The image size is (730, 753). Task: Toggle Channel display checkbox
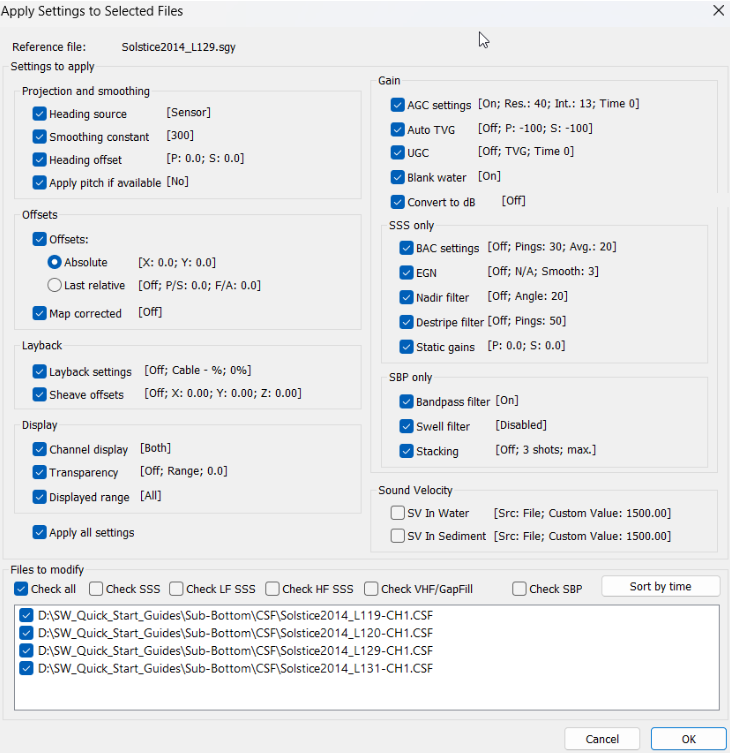(x=39, y=449)
